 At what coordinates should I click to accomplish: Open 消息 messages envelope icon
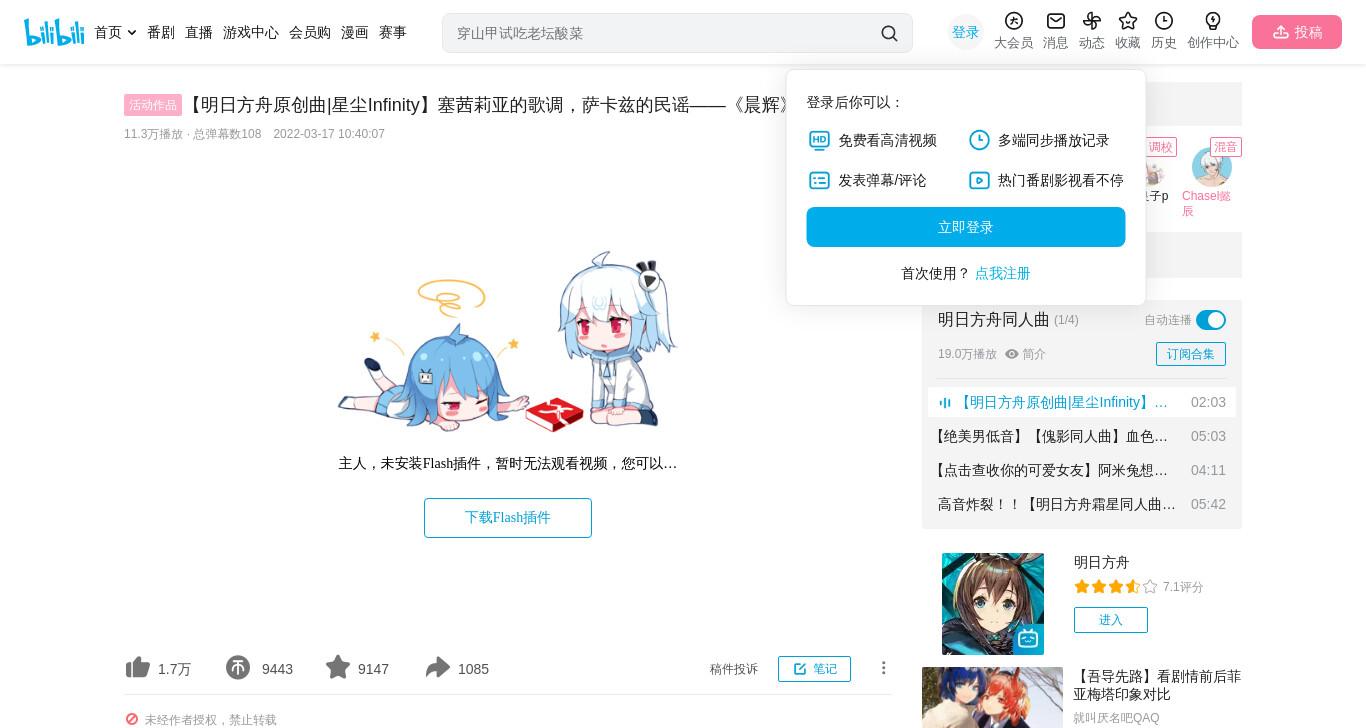(x=1055, y=21)
